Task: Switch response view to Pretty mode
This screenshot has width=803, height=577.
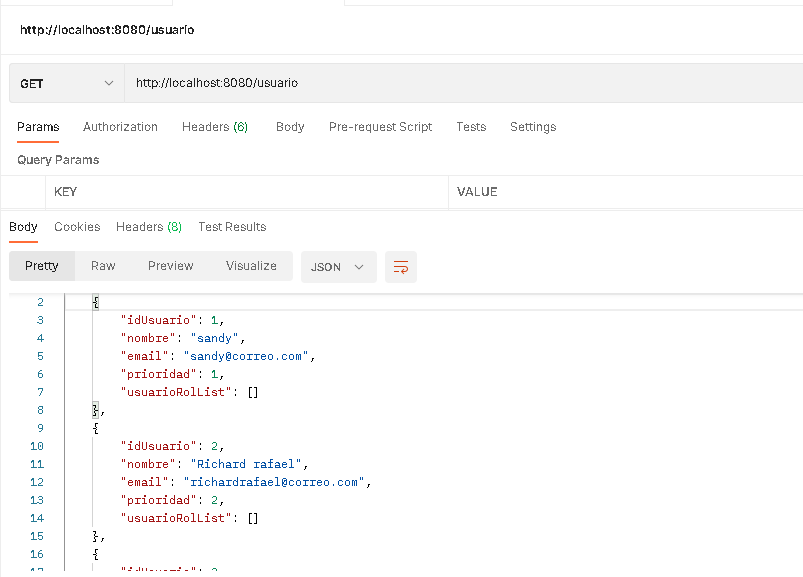Action: click(x=41, y=266)
